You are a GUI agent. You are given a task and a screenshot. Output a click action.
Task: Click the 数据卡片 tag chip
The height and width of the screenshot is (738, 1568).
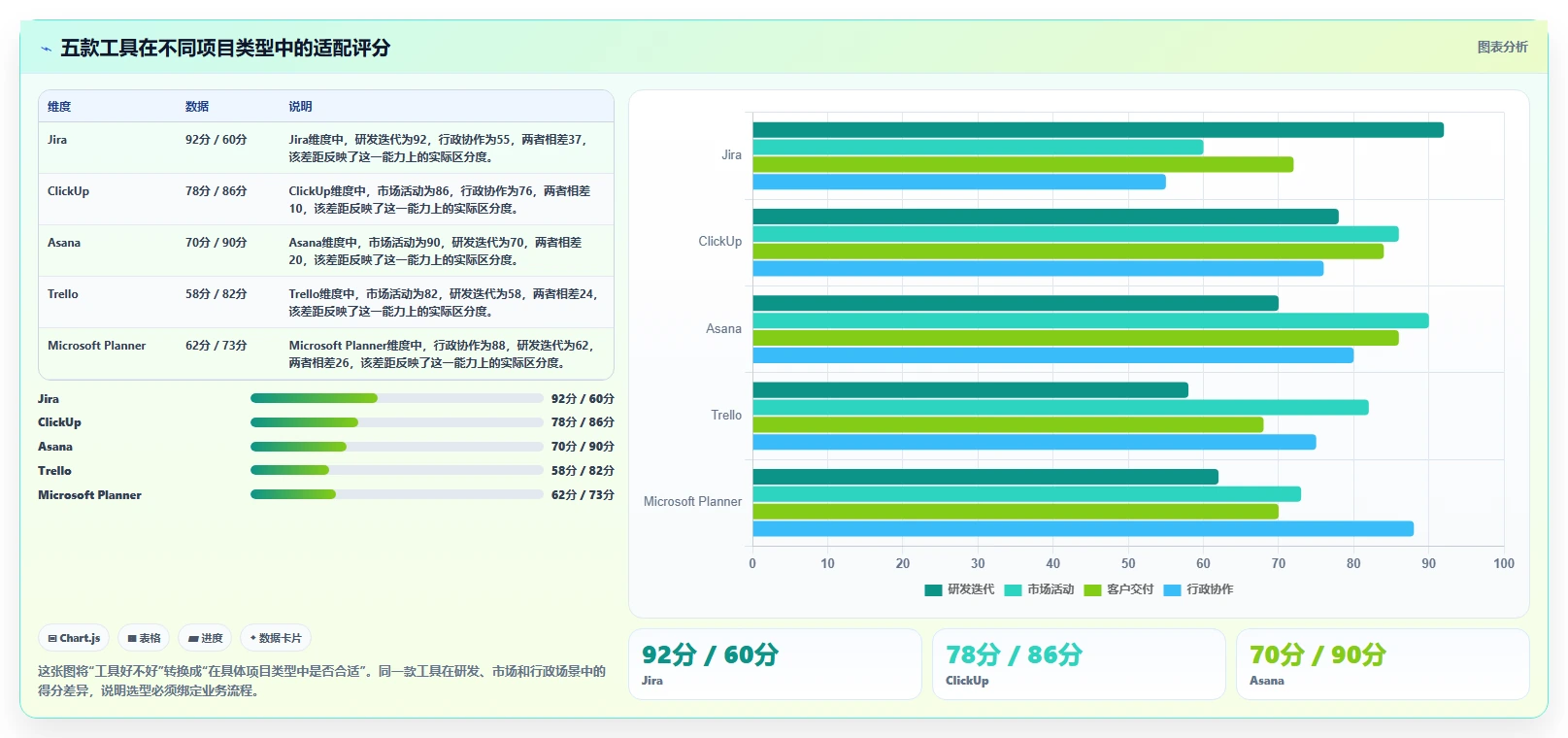(x=276, y=638)
